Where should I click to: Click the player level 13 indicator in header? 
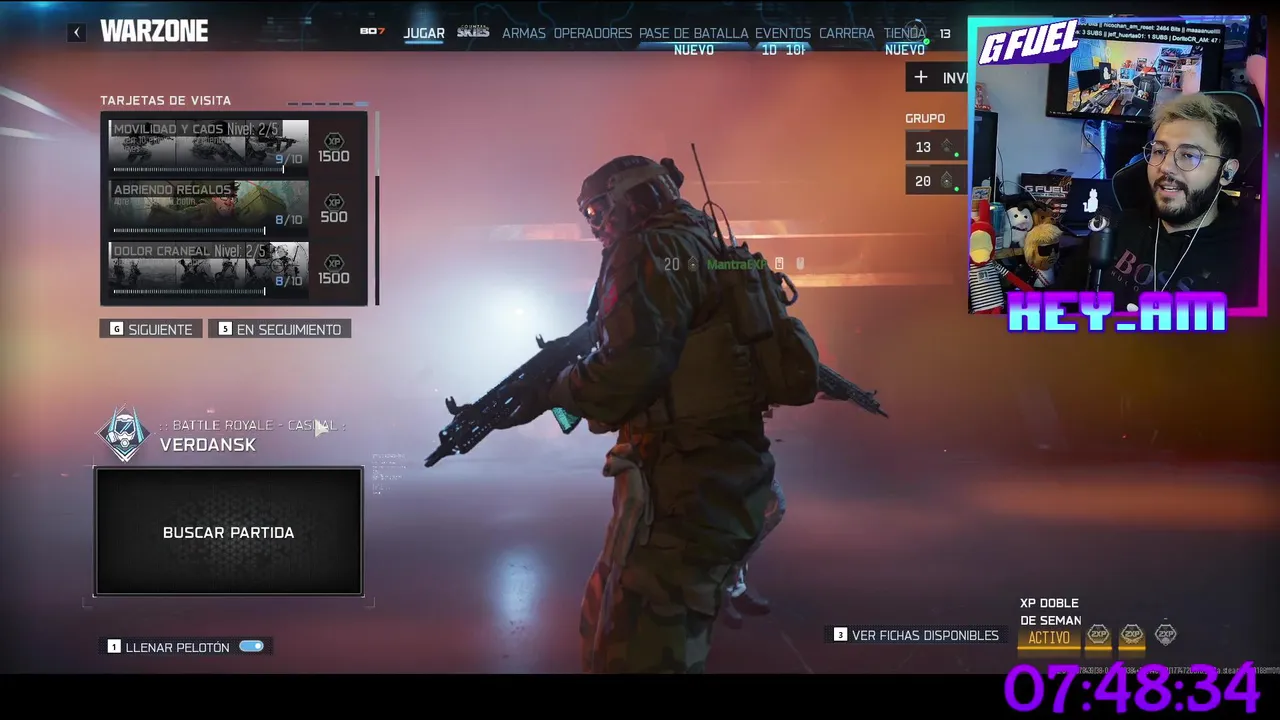[945, 34]
